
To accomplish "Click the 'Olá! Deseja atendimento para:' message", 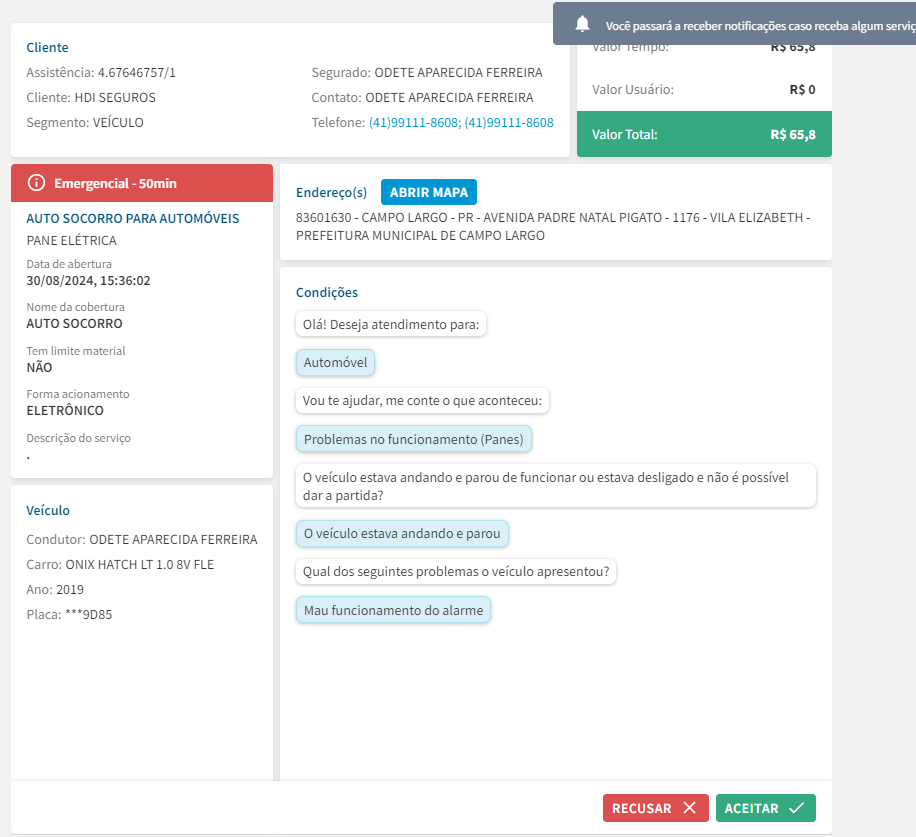I will [391, 325].
